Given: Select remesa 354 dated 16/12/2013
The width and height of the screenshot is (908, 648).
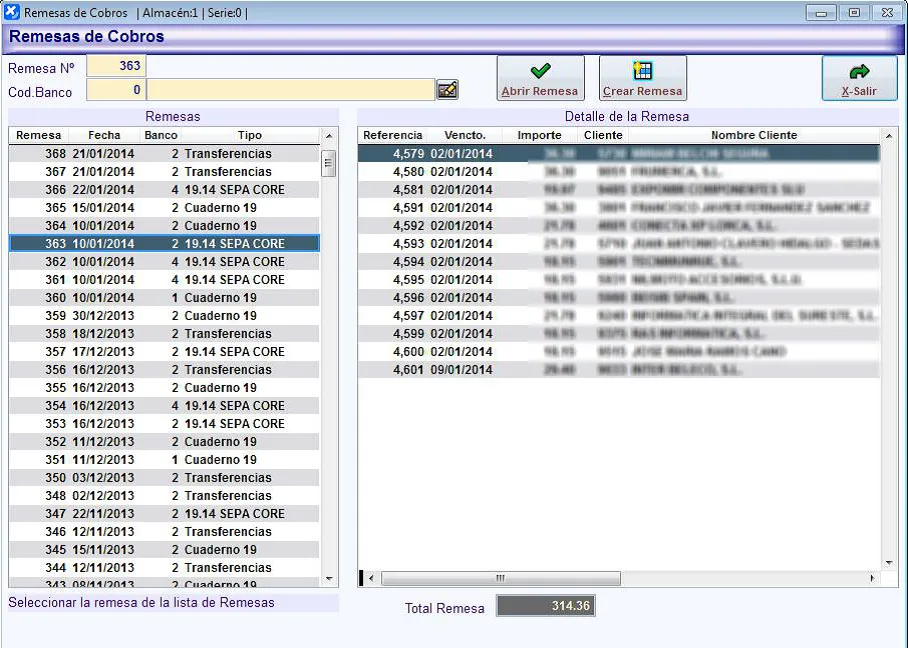Looking at the screenshot, I should click(164, 406).
